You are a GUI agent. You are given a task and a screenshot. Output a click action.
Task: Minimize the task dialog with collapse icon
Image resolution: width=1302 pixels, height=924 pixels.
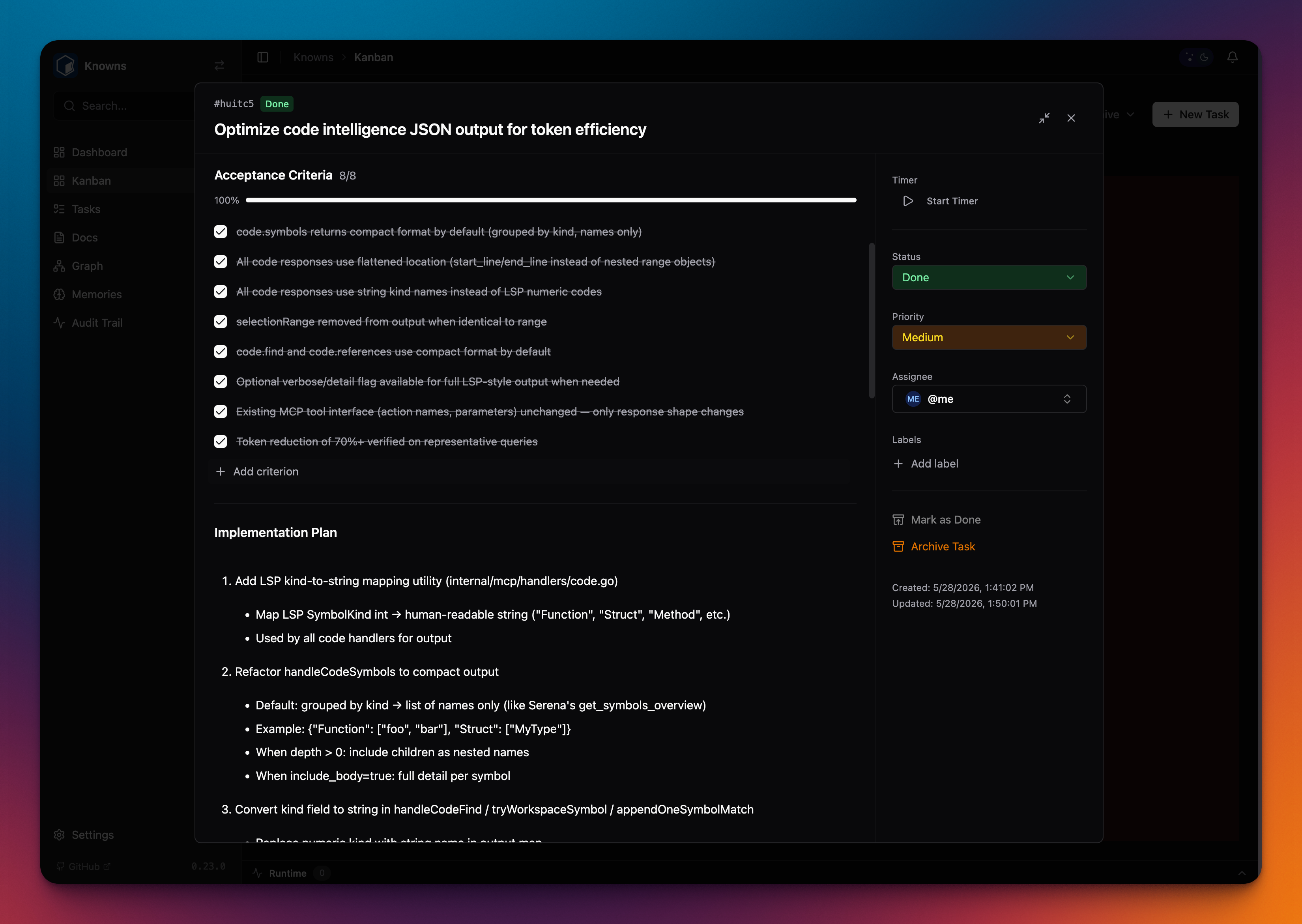(1044, 118)
